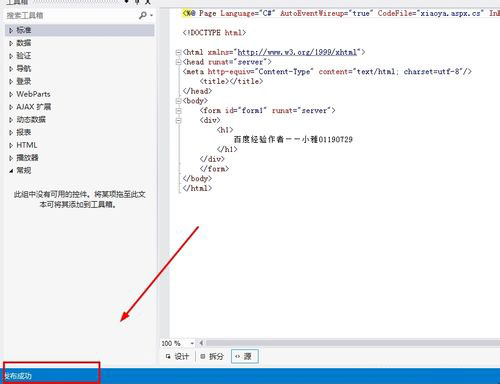Screen dimensions: 500x384
Task: Open the w3.org xhtml namespace link
Action: [x=297, y=52]
